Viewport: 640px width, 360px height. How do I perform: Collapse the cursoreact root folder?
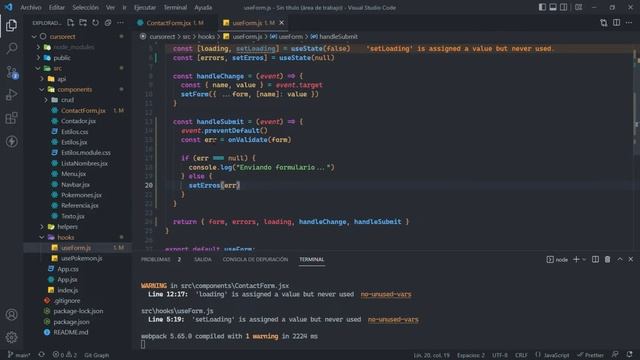click(x=34, y=37)
